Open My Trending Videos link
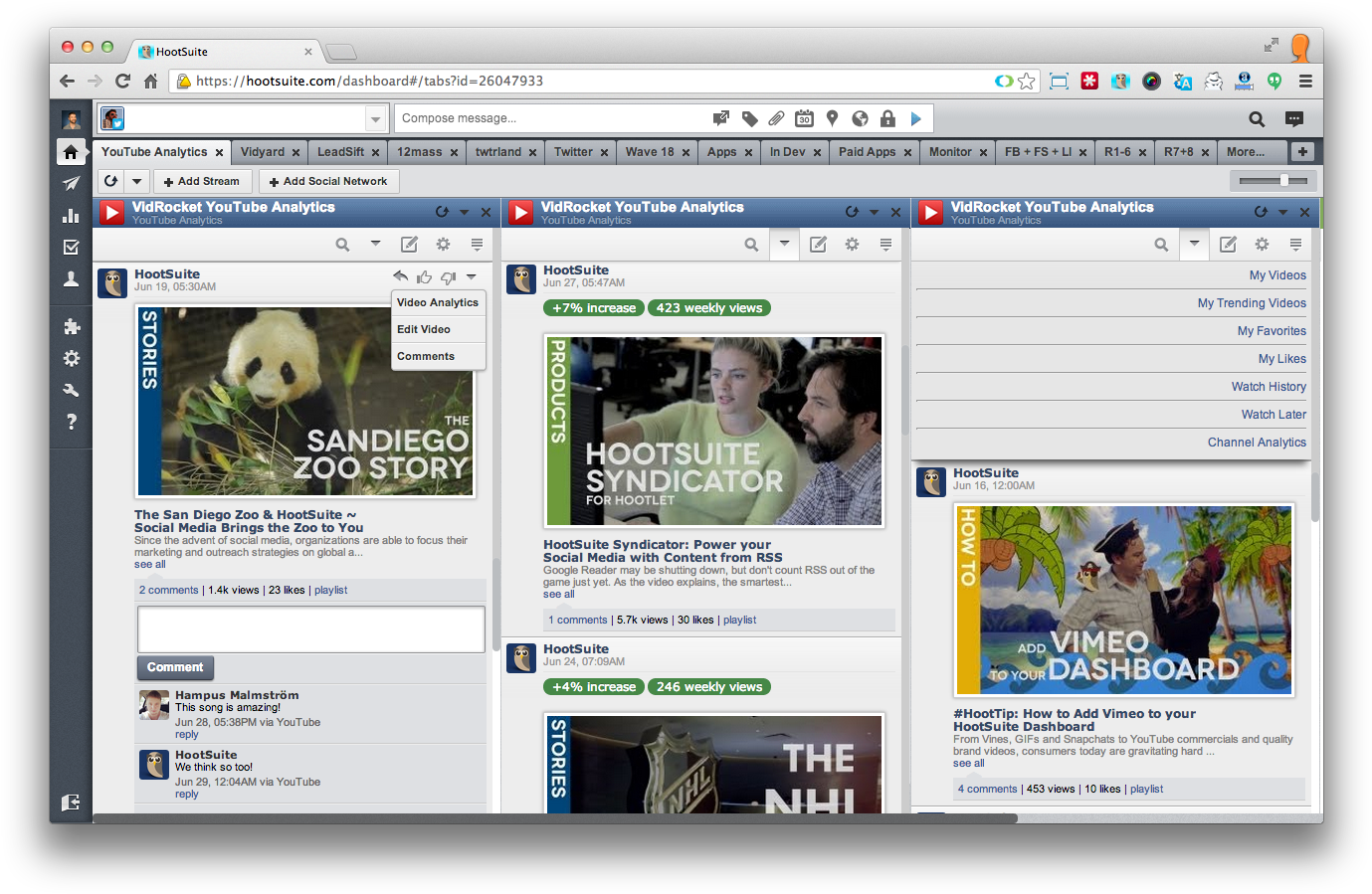The image size is (1372, 894). tap(1252, 303)
